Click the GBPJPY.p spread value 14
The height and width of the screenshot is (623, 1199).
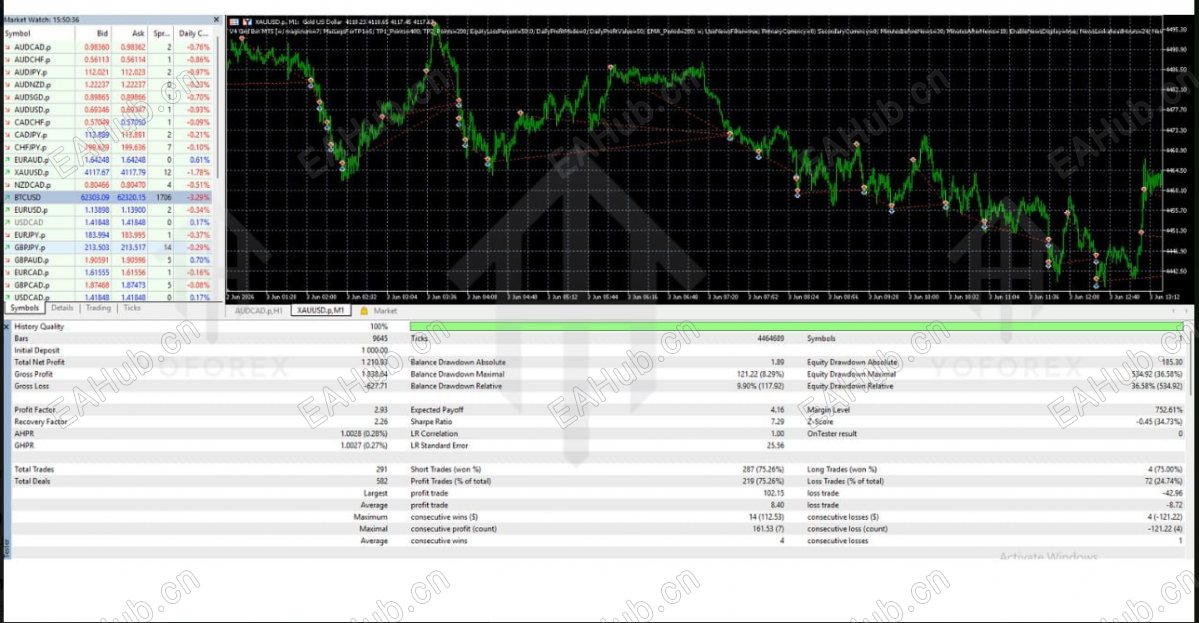167,248
